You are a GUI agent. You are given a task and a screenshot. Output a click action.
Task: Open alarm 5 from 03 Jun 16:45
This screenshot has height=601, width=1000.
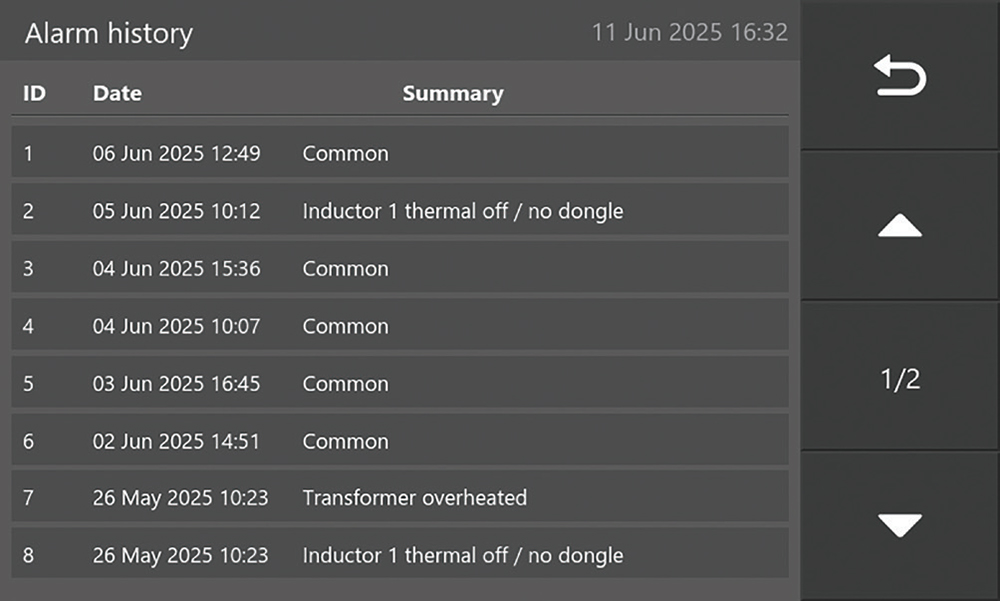[400, 384]
